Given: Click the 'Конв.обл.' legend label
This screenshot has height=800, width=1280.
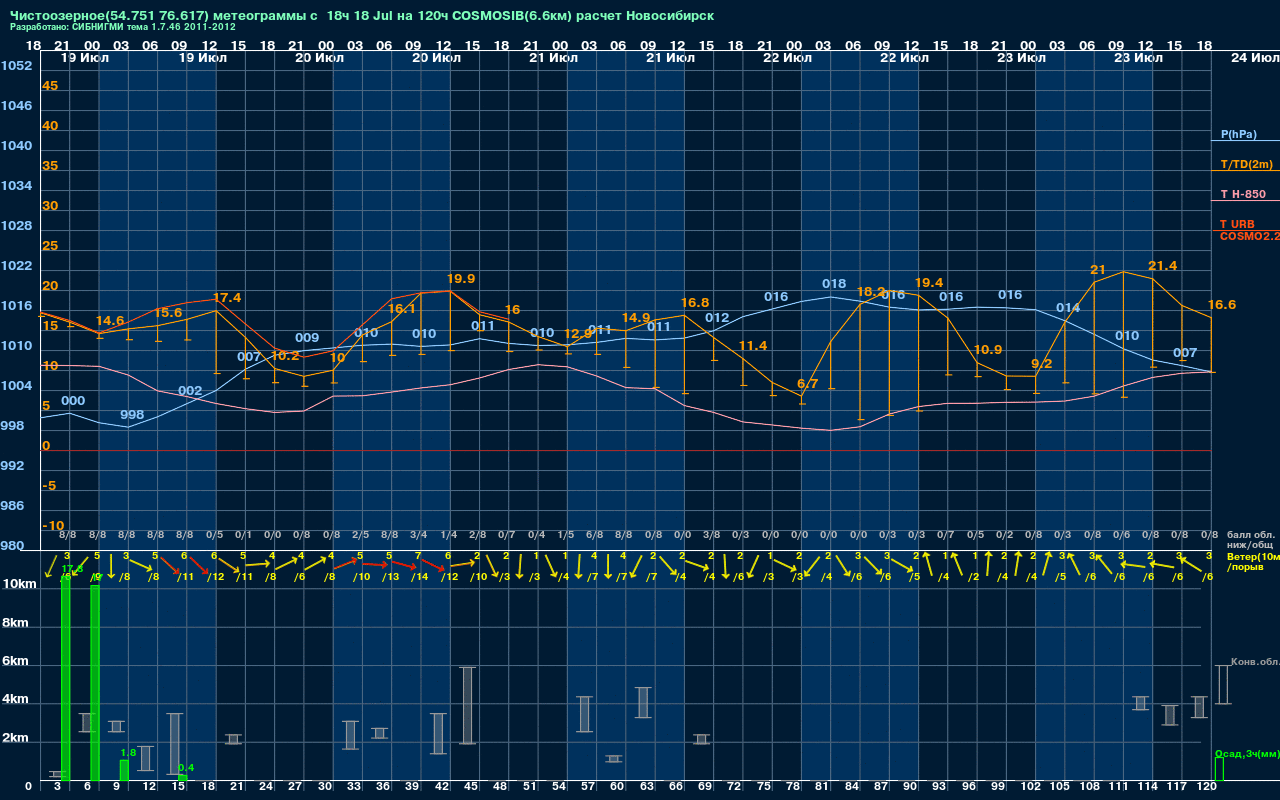Looking at the screenshot, I should 1255,662.
